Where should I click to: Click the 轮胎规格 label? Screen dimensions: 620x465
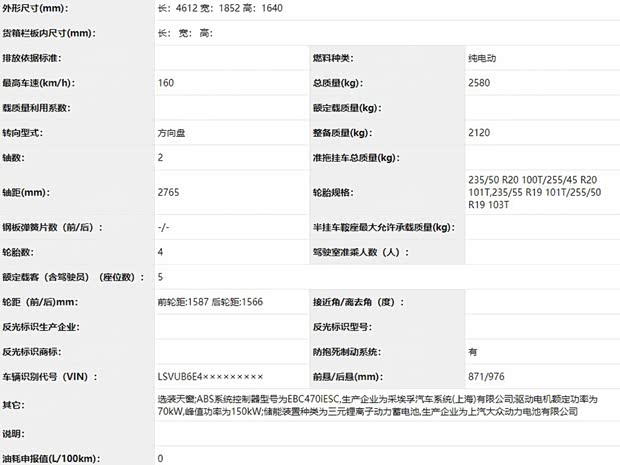[x=333, y=193]
